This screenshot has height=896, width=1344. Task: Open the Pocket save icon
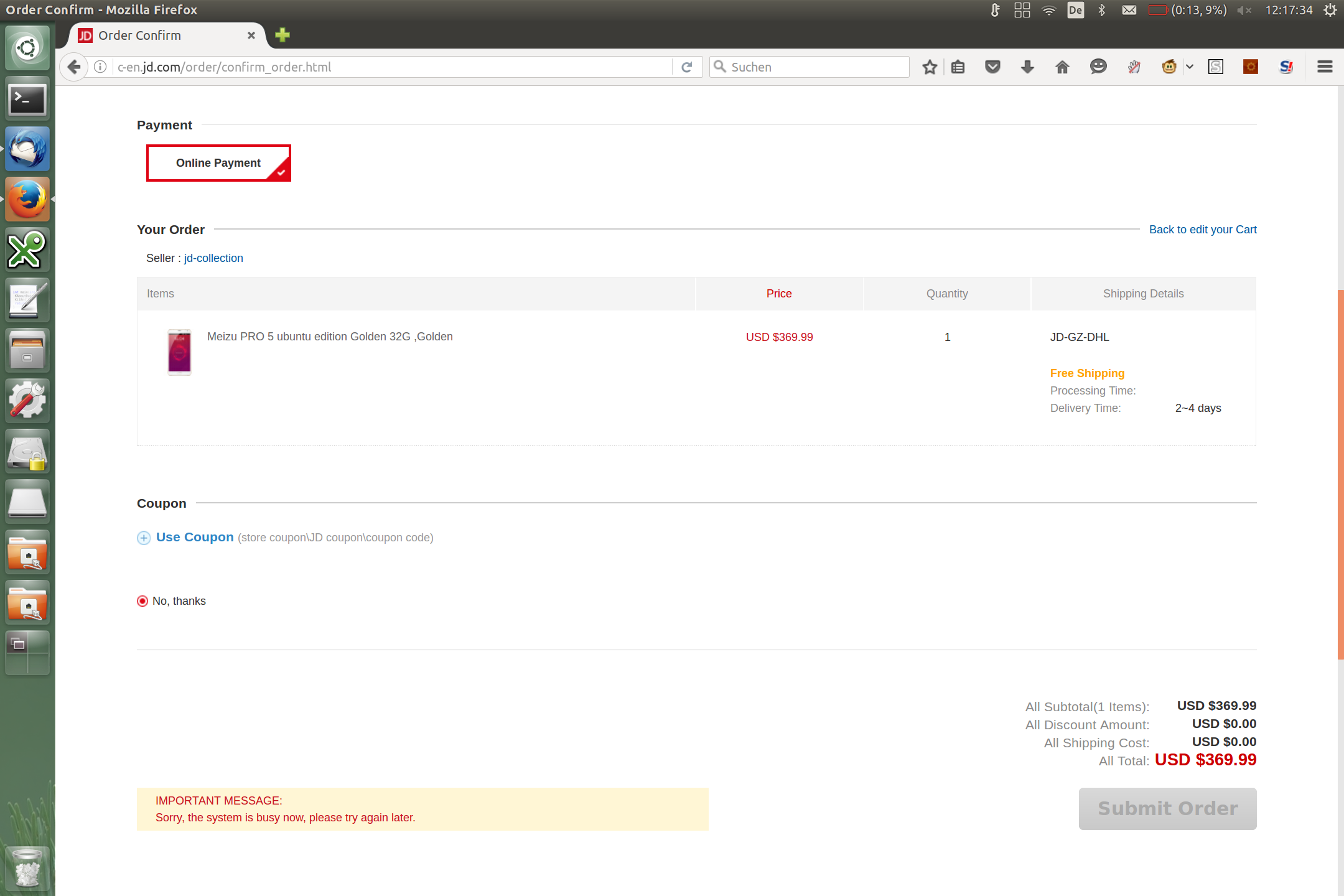click(x=992, y=67)
